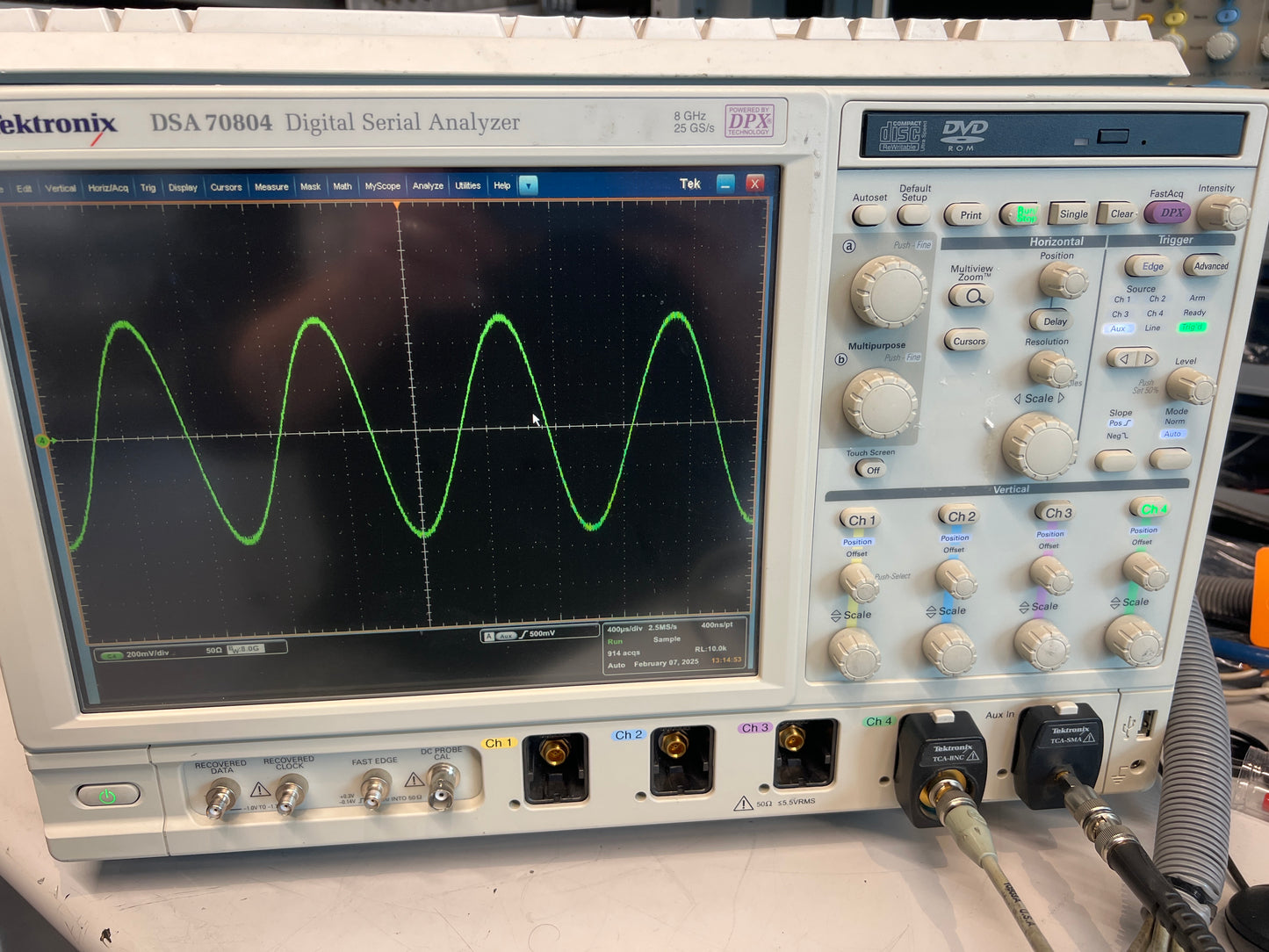The image size is (1269, 952).
Task: Click the Ch4 ground reference marker
Action: pos(43,441)
